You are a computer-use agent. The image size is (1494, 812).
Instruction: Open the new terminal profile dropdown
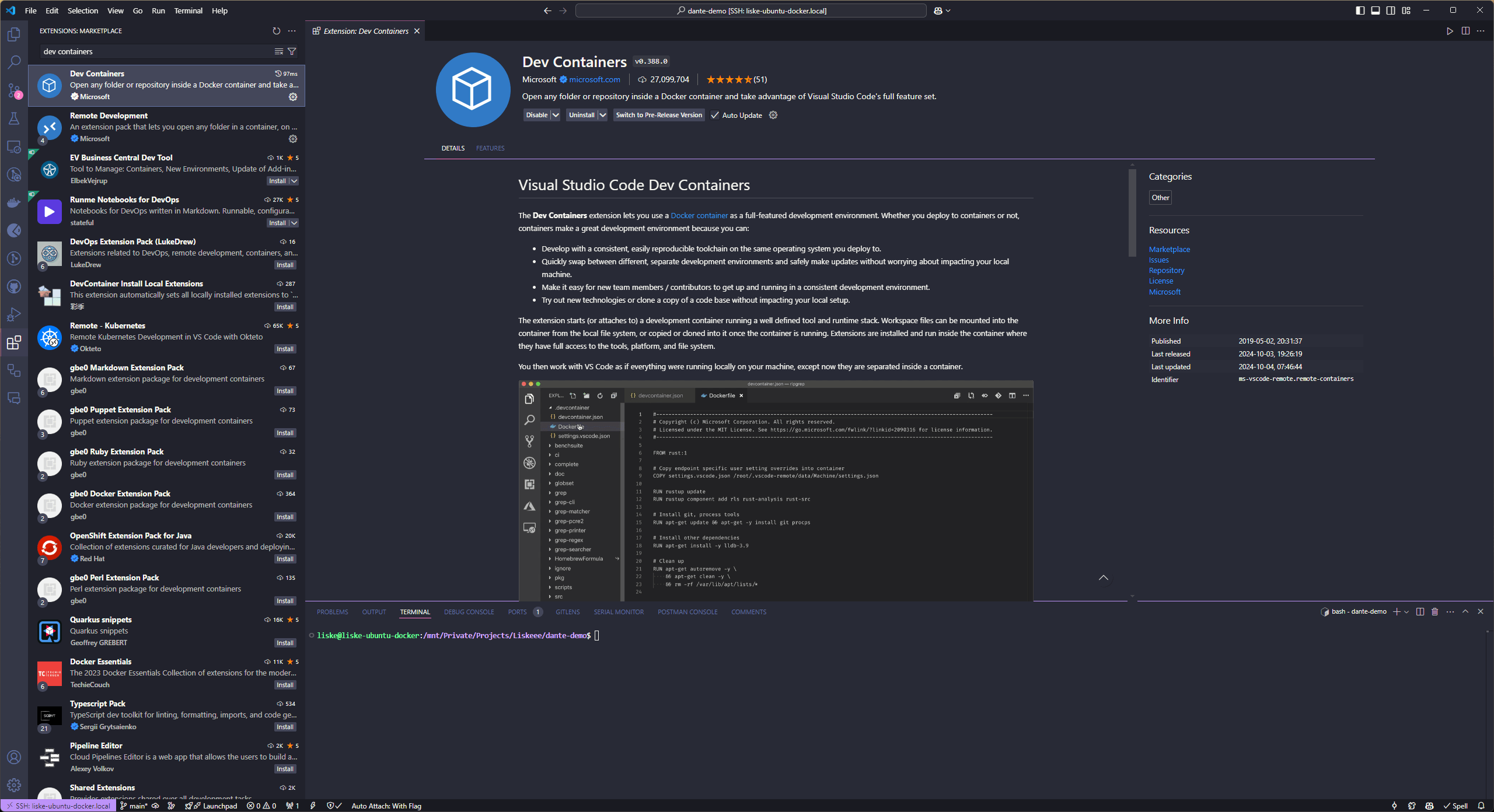pyautogui.click(x=1406, y=611)
